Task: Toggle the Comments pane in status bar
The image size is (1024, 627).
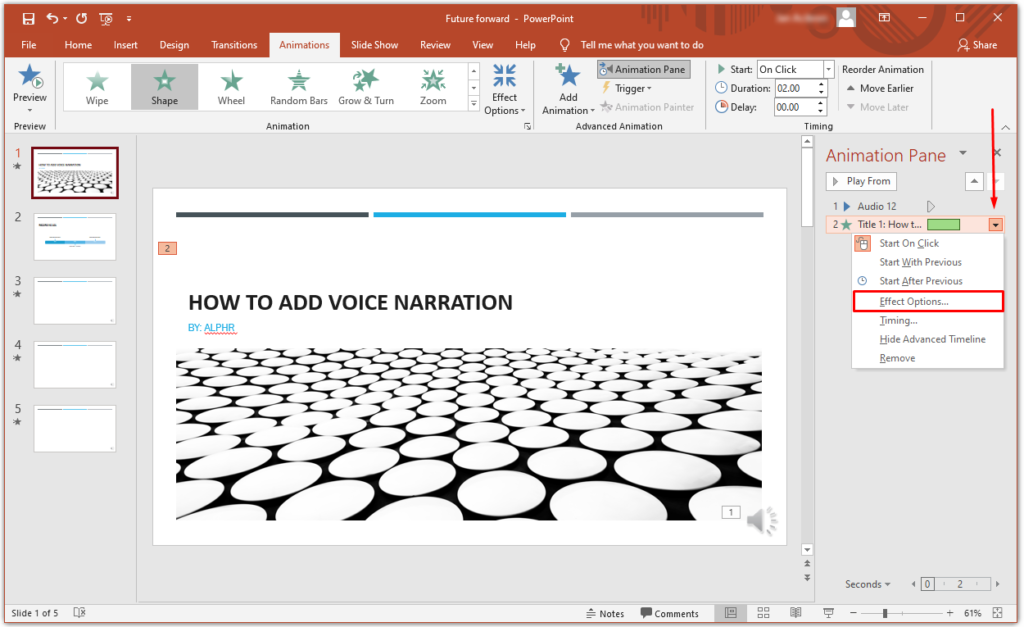Action: [x=669, y=613]
